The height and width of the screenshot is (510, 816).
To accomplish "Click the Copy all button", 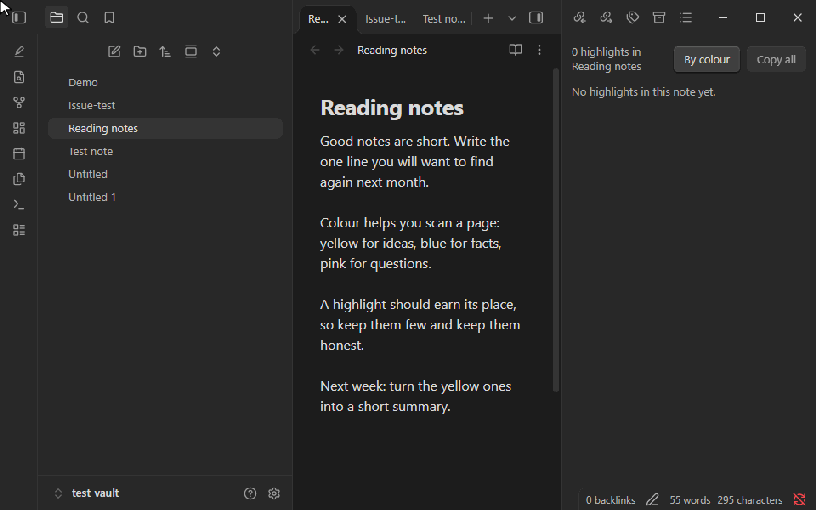I will click(x=776, y=59).
